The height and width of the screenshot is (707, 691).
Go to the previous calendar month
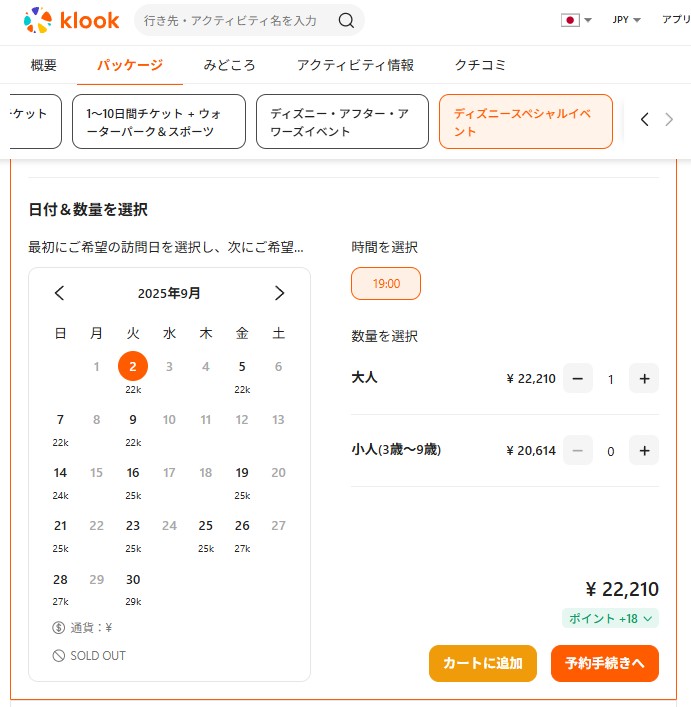59,293
